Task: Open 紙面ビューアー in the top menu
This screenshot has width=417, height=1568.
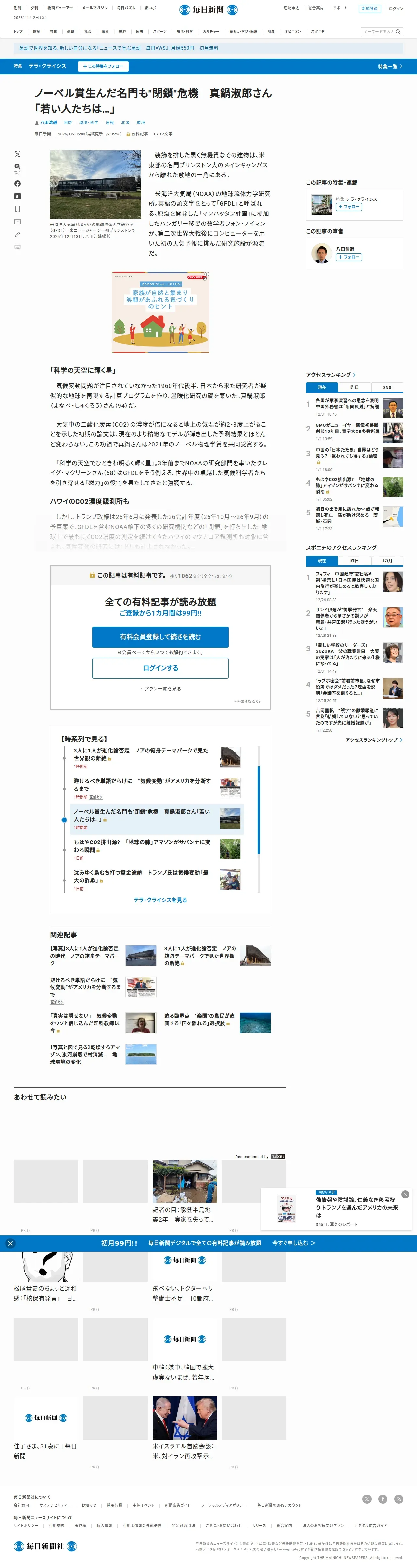Action: point(60,8)
